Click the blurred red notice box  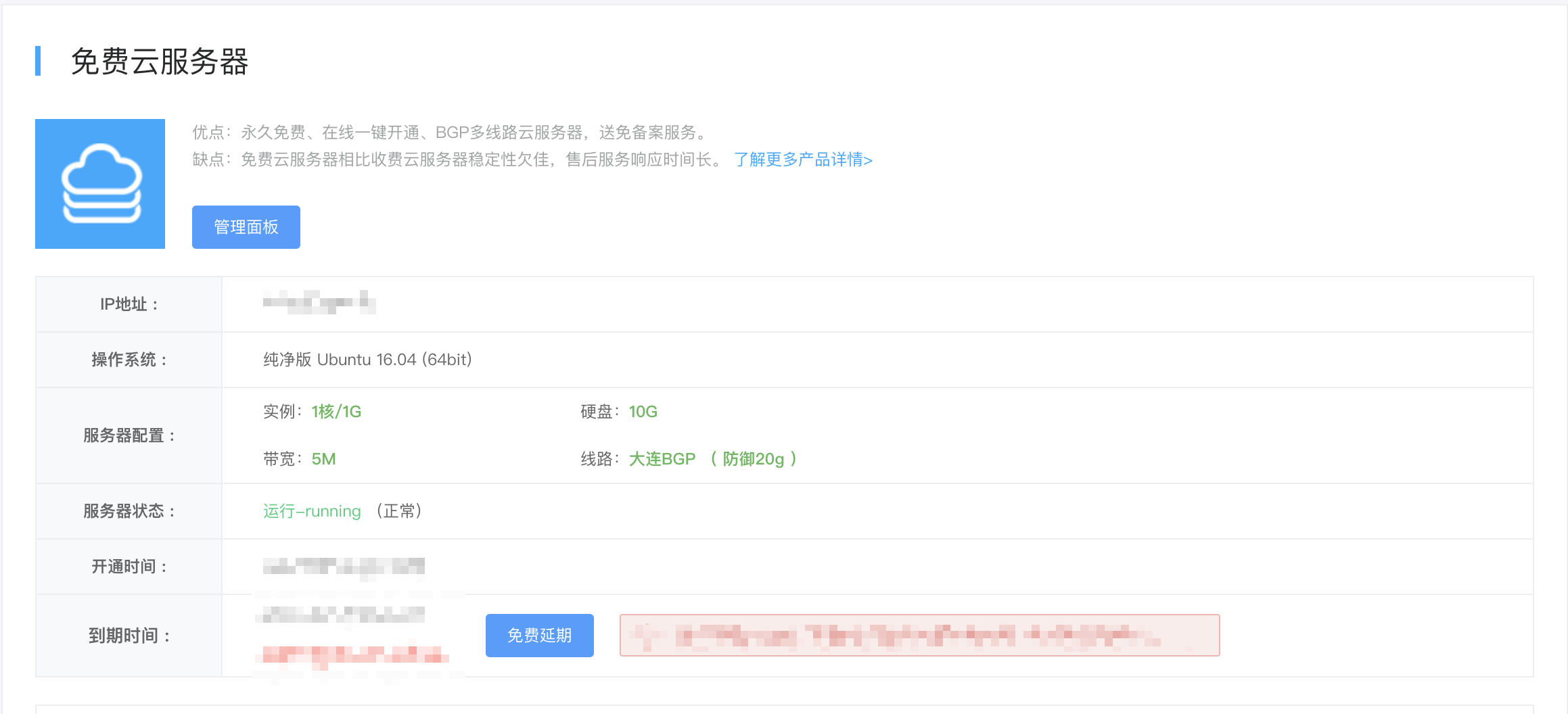tap(920, 636)
